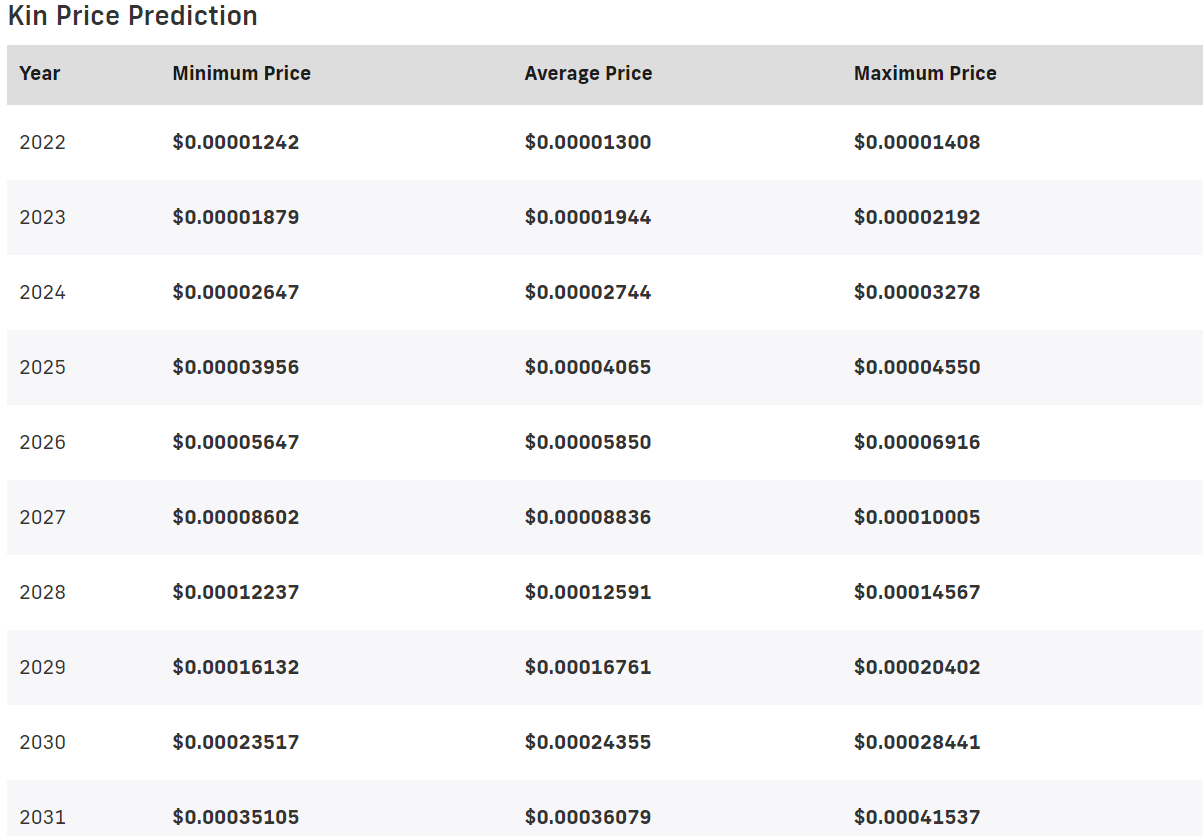Viewport: 1204px width, 836px height.
Task: Click the 2029 maximum price $0.00020402
Action: (x=917, y=667)
